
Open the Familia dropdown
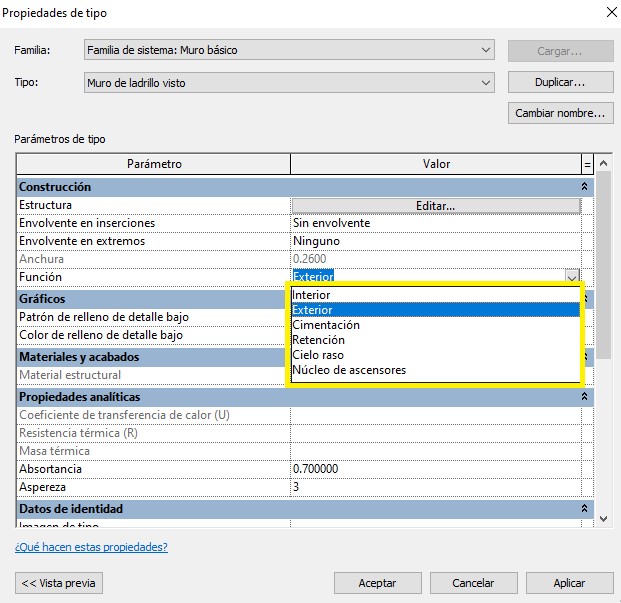click(x=290, y=50)
